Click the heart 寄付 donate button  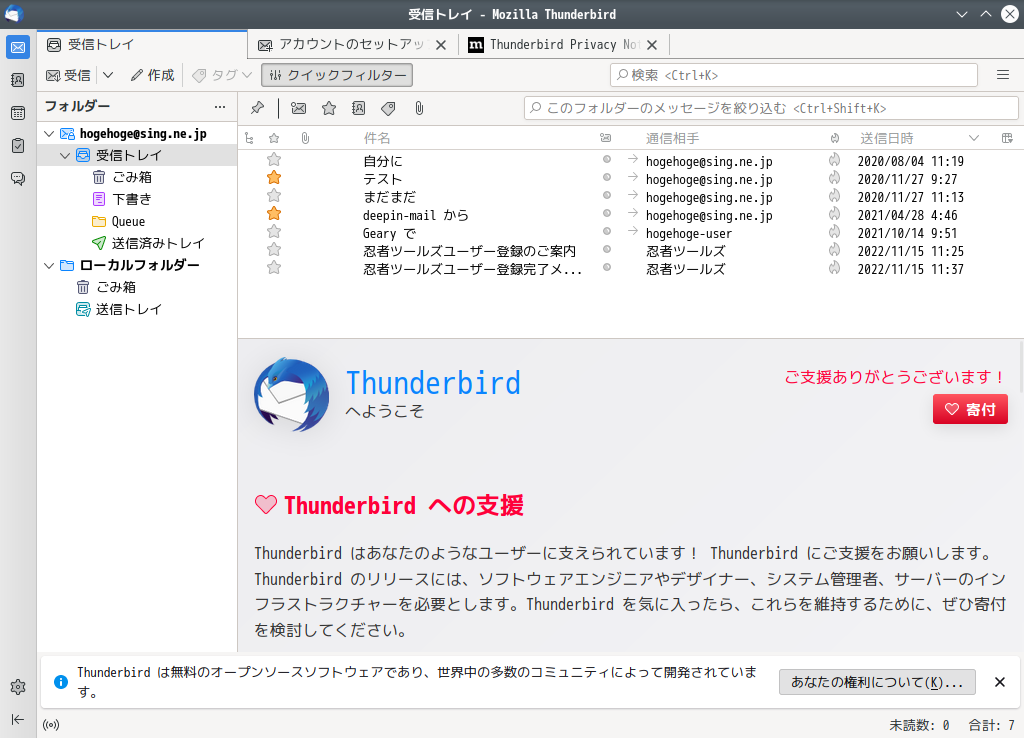click(970, 409)
